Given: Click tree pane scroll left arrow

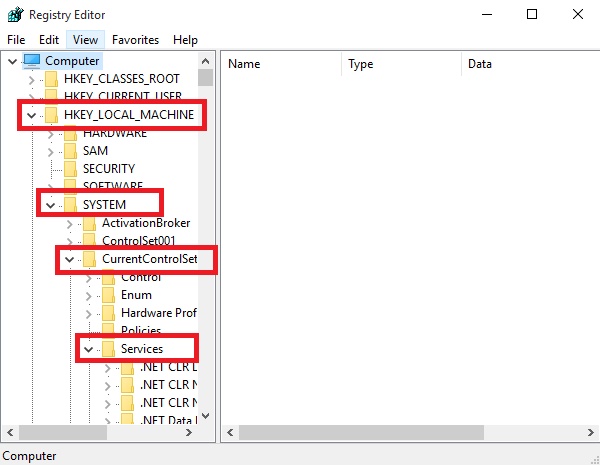Looking at the screenshot, I should (10, 432).
